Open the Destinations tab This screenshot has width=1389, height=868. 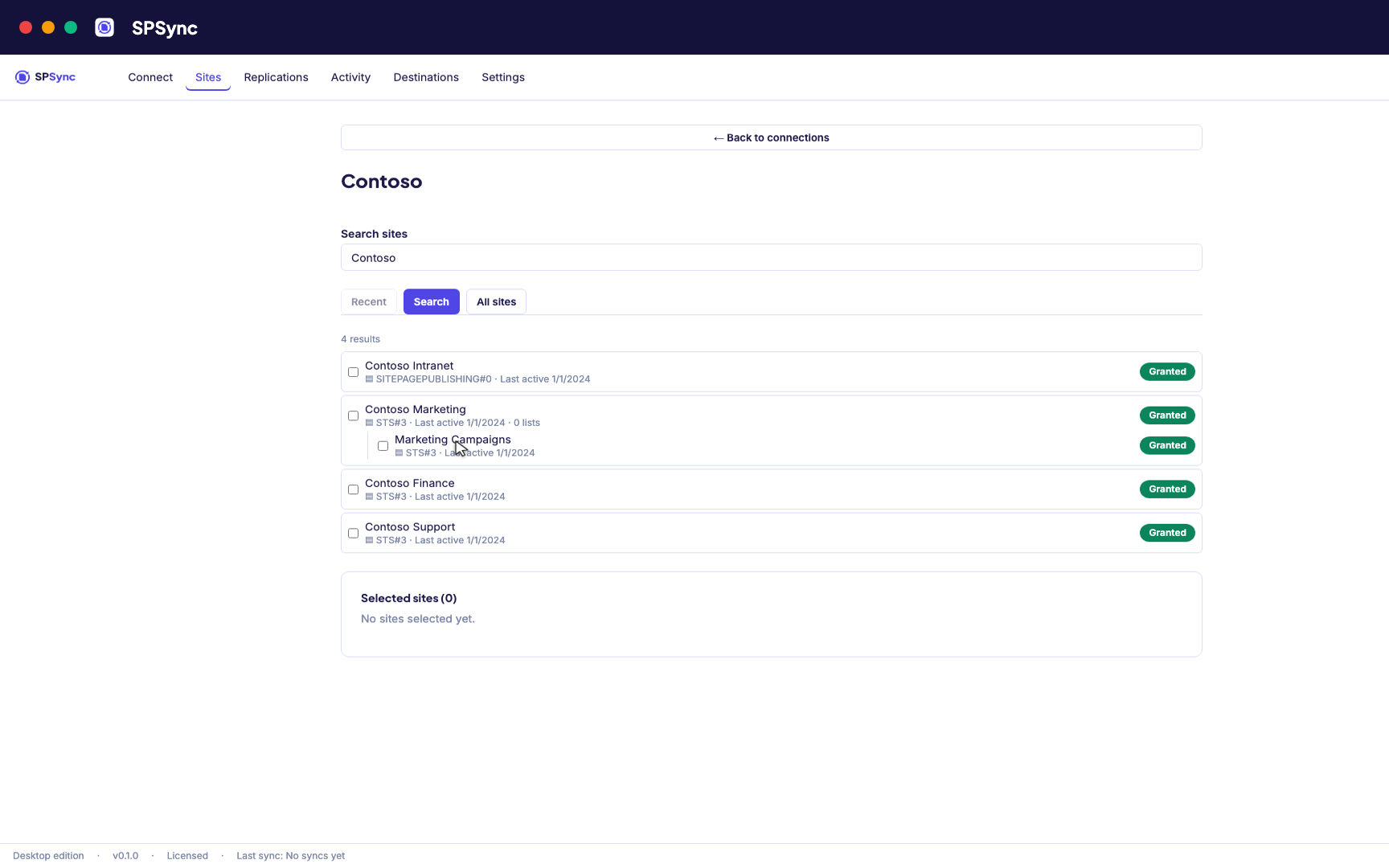pyautogui.click(x=426, y=77)
